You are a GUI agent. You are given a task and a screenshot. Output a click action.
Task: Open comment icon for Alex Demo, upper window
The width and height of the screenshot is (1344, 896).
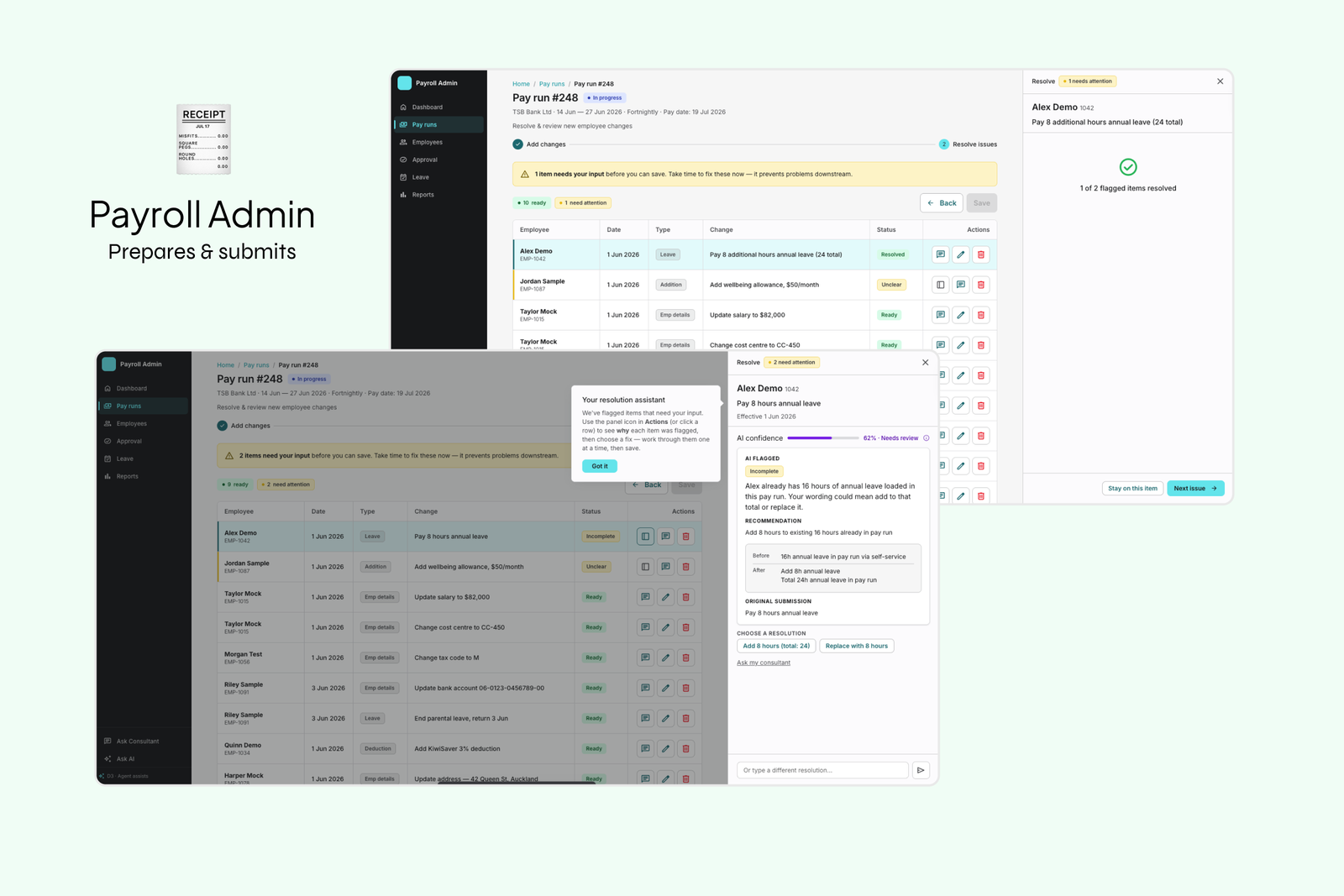(x=940, y=254)
